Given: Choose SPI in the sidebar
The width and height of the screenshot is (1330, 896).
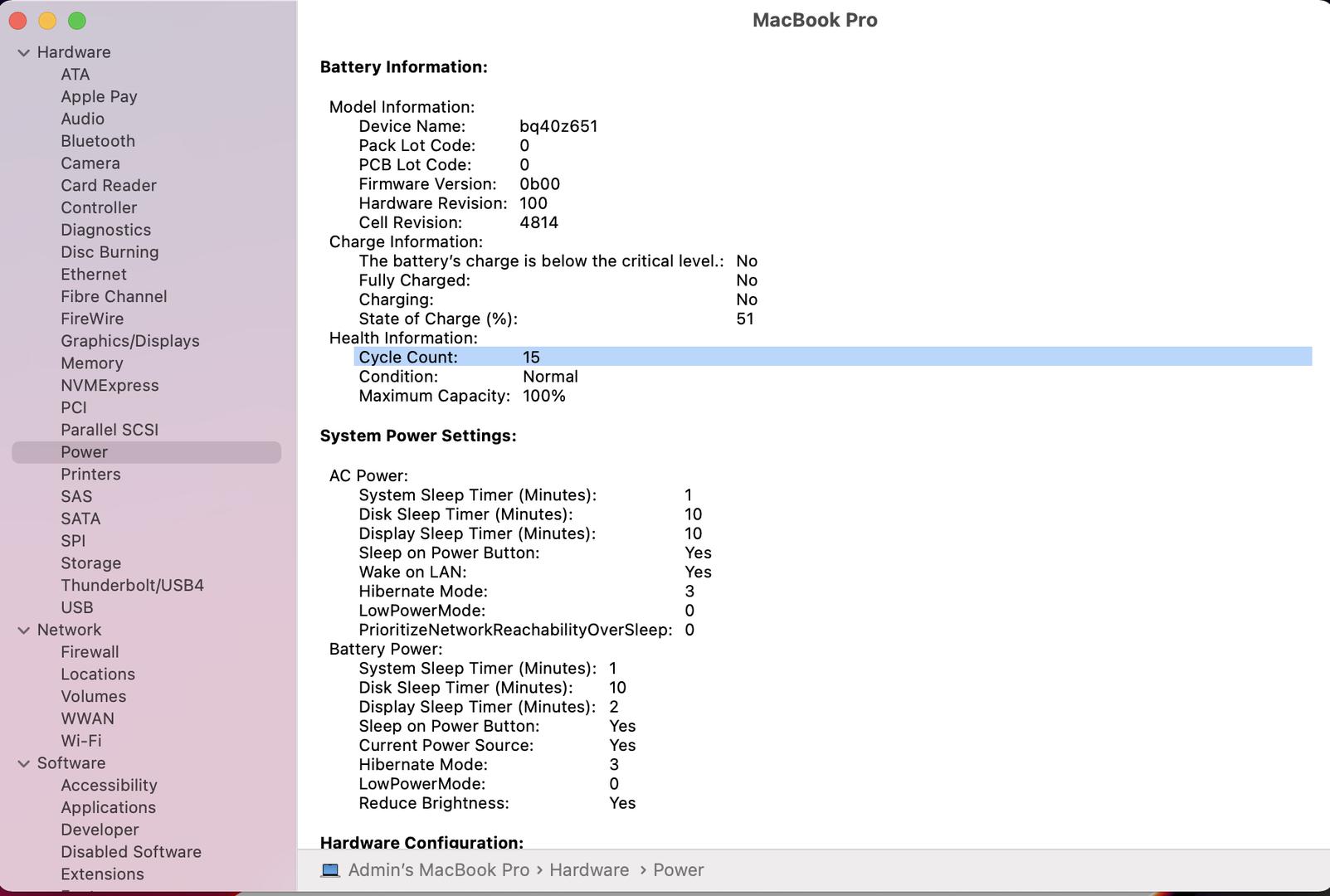Looking at the screenshot, I should pyautogui.click(x=73, y=541).
